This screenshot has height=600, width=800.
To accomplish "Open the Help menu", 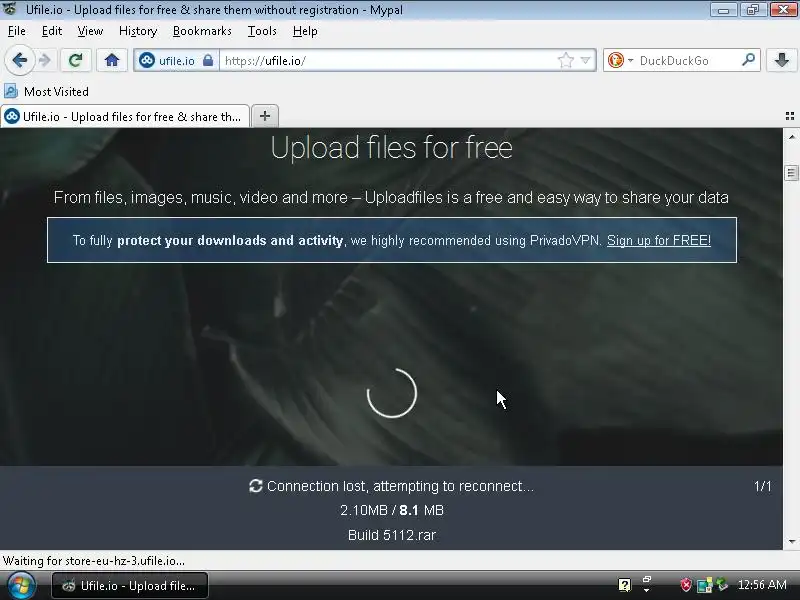I will [305, 31].
